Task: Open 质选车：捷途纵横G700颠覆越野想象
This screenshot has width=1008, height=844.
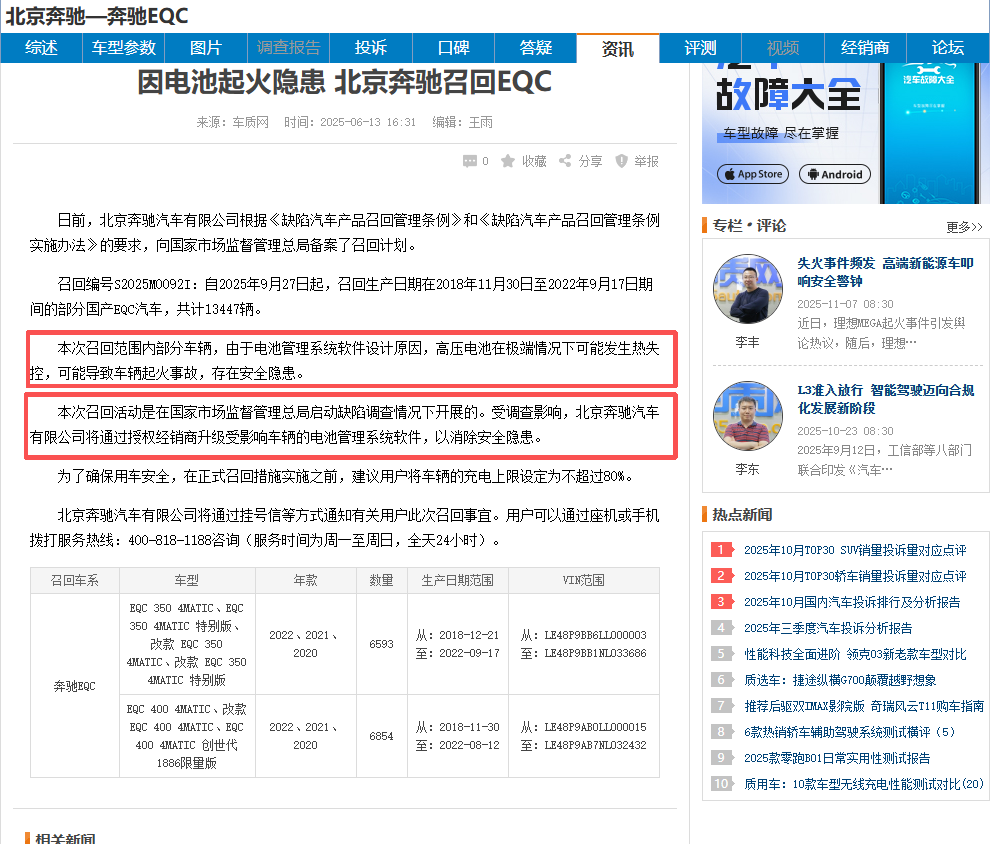Action: 840,680
